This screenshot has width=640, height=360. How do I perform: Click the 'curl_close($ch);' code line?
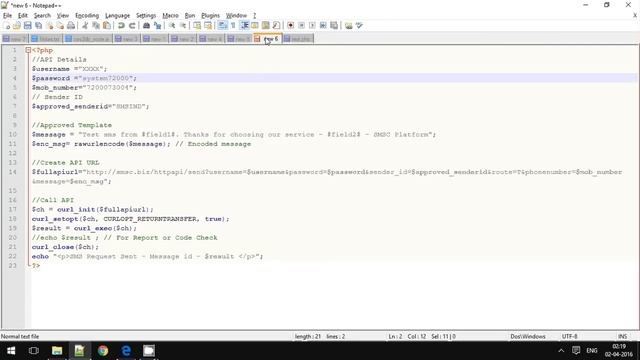65,247
